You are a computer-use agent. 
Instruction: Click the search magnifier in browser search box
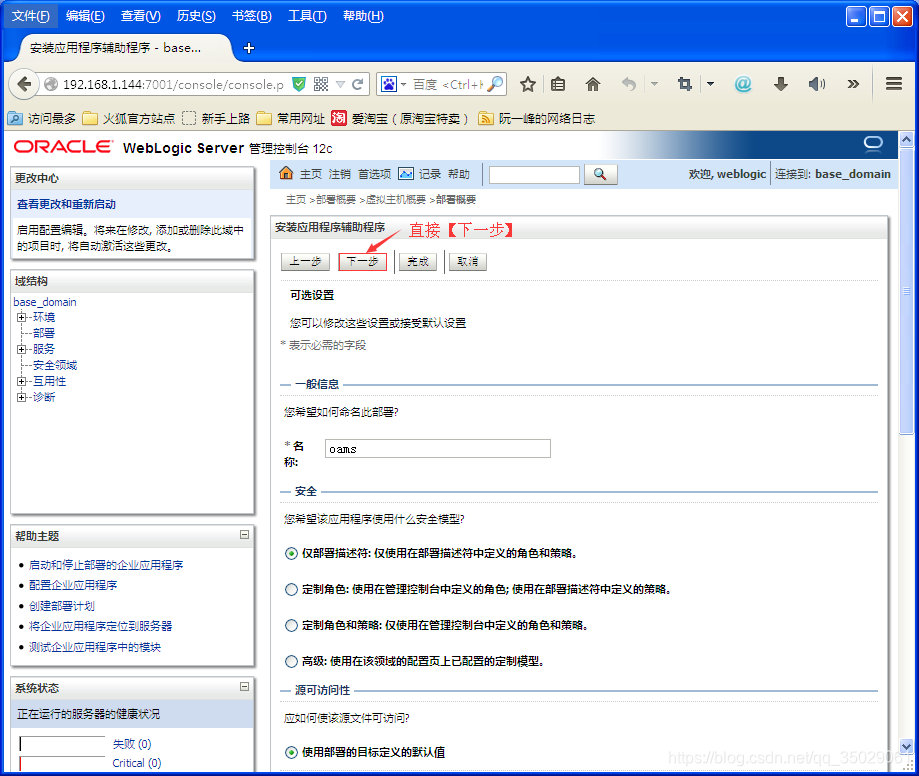tap(495, 84)
